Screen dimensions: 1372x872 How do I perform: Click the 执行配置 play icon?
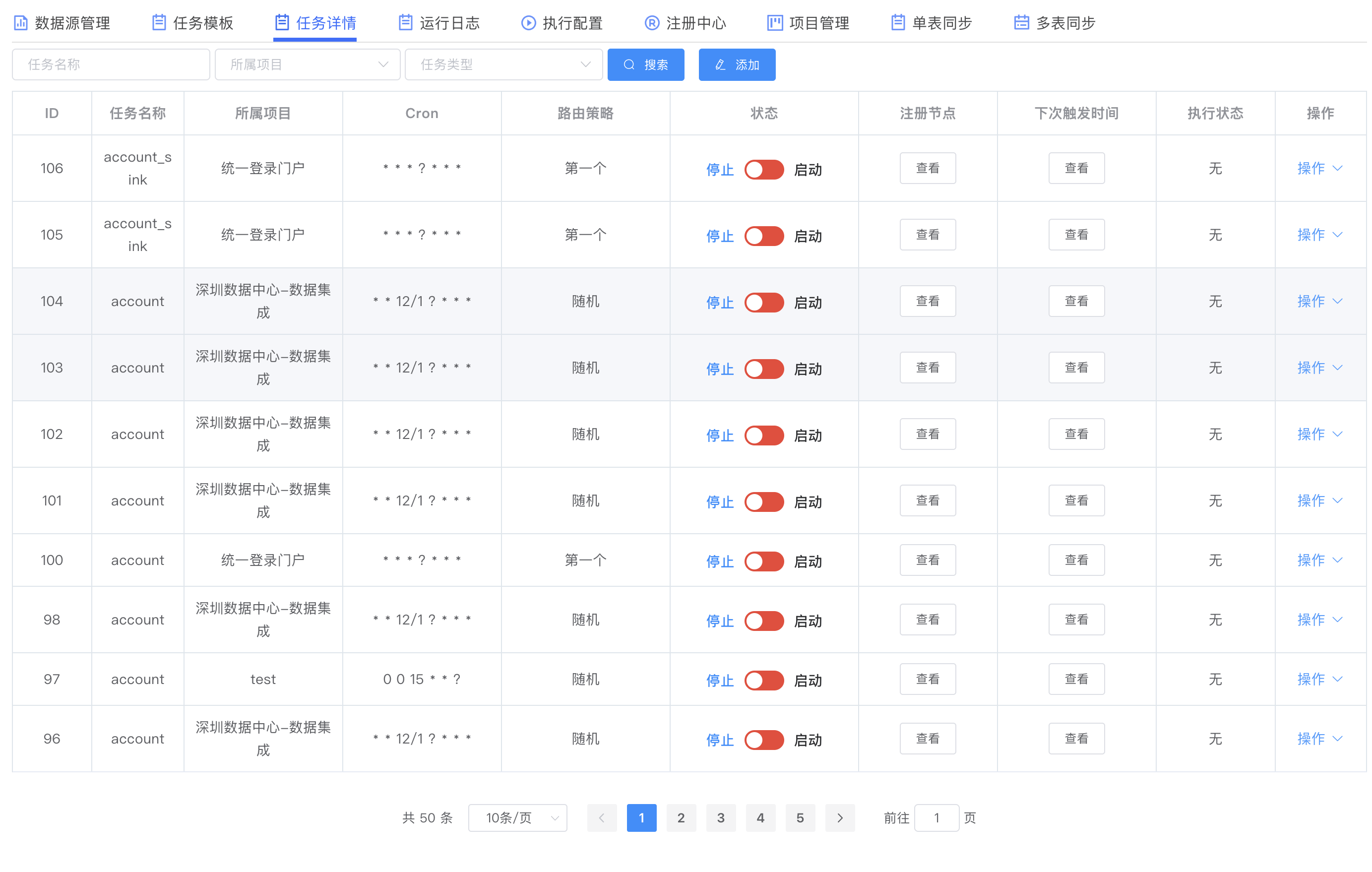tap(528, 23)
